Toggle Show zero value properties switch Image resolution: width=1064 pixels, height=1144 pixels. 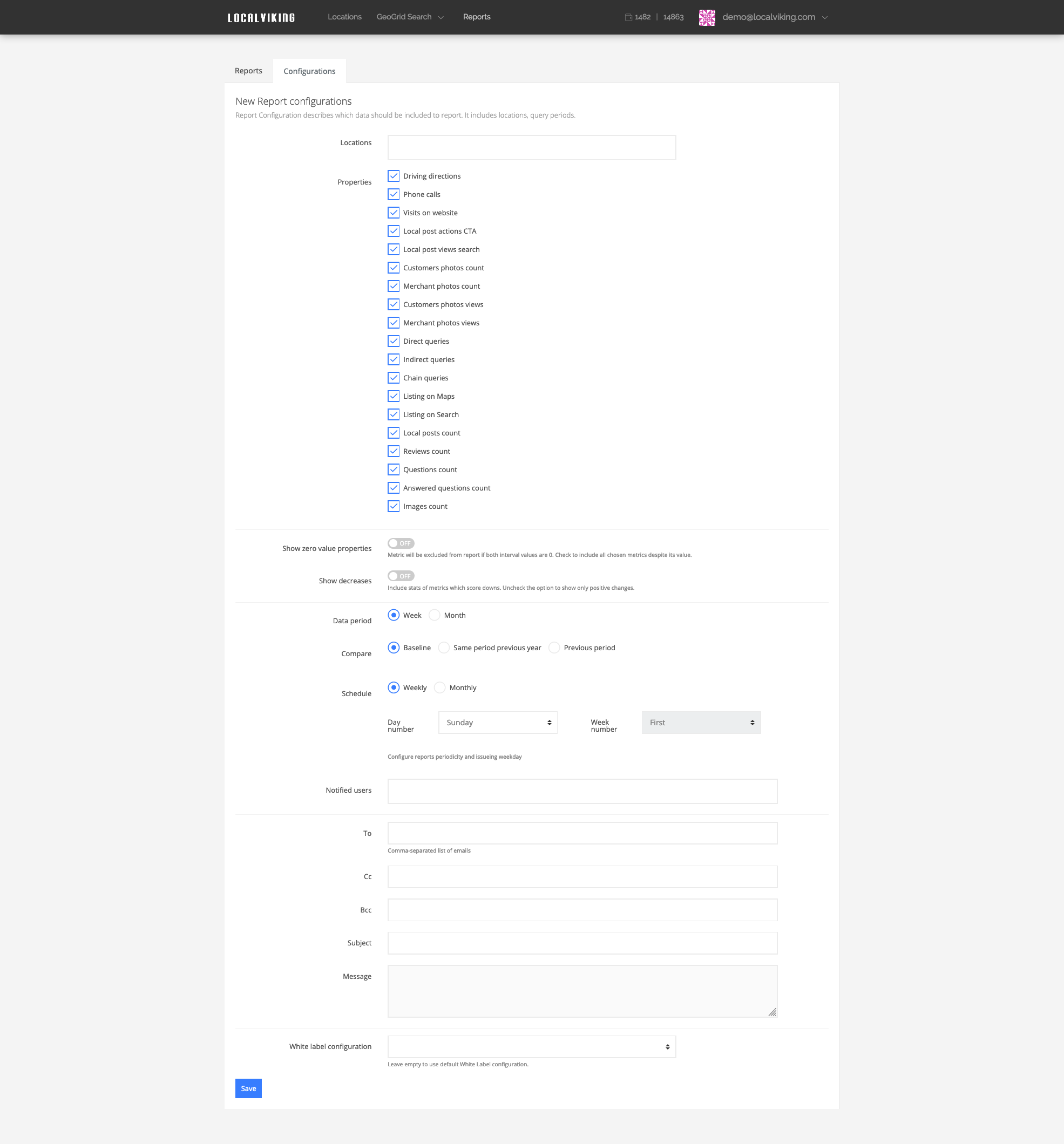pyautogui.click(x=401, y=543)
